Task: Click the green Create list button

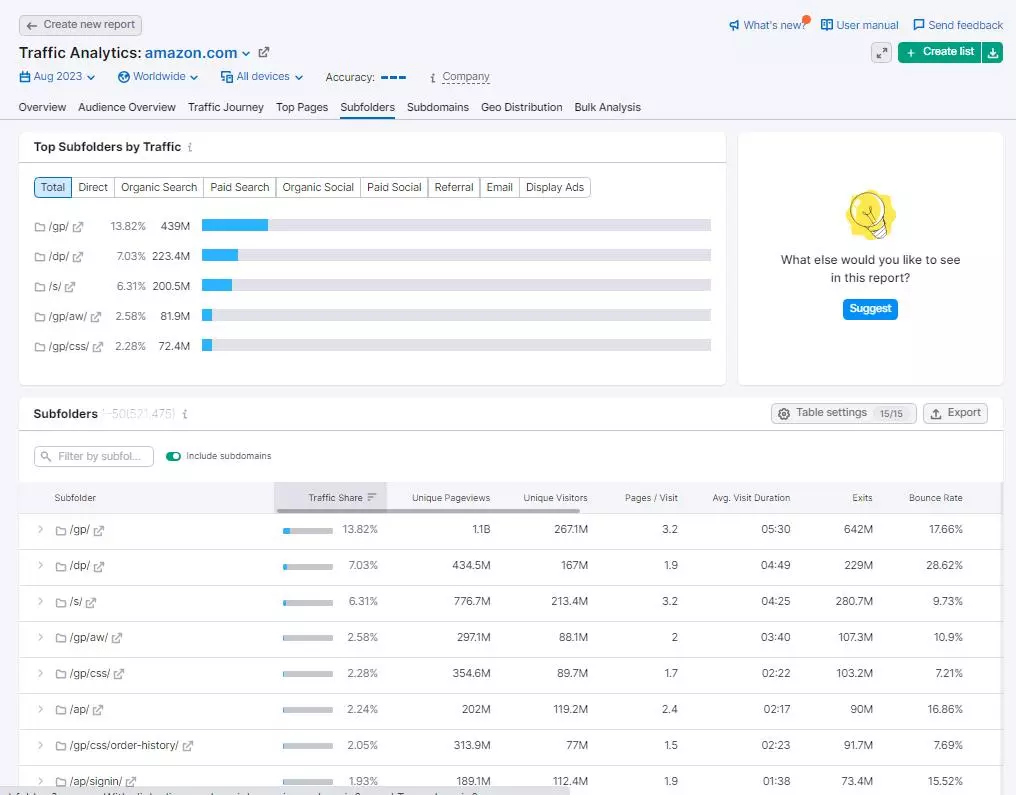Action: click(x=940, y=52)
